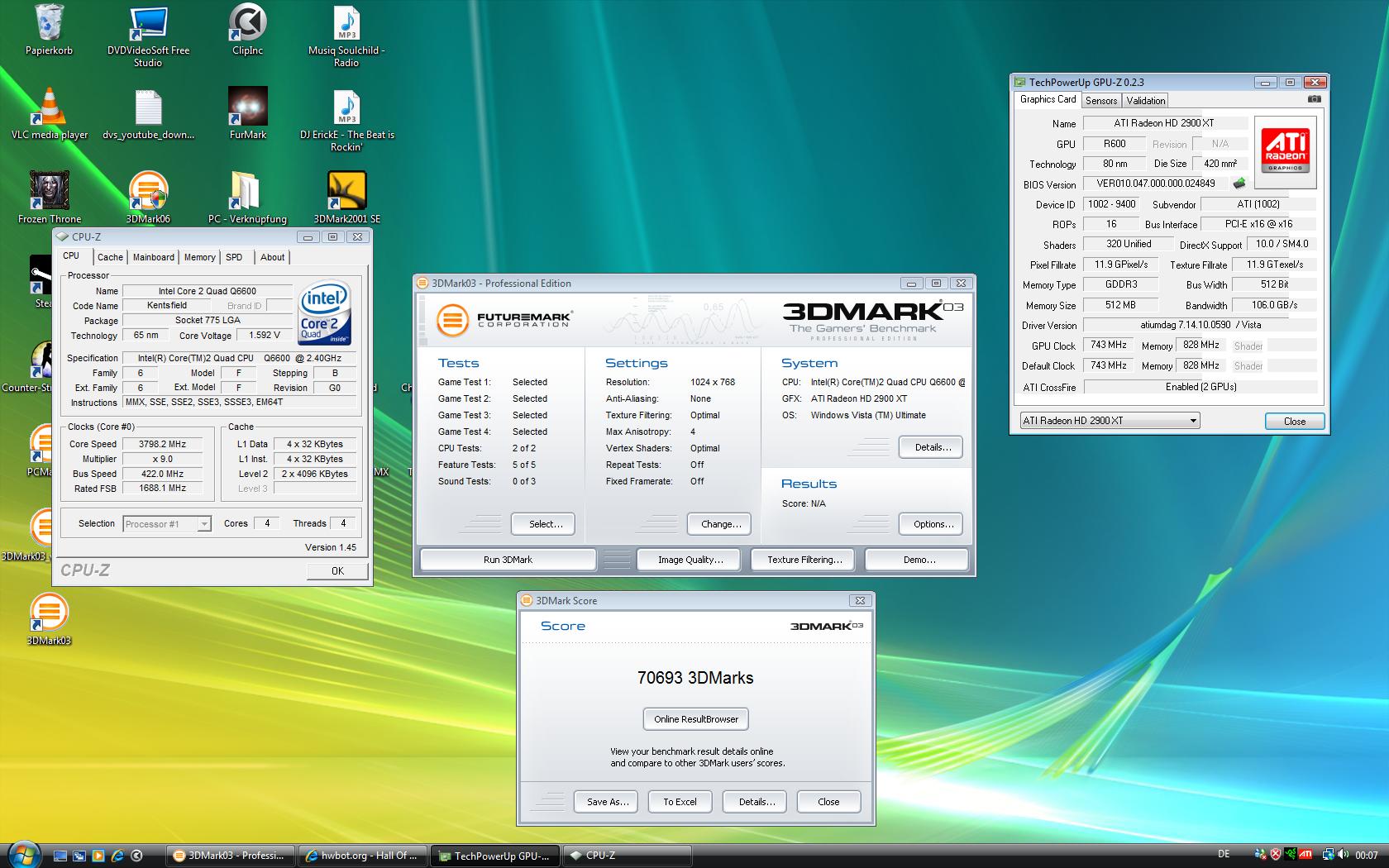Screen dimensions: 1389x868
Task: Click the Intel Core 2 Quad logo in CPU-Z
Action: click(325, 312)
